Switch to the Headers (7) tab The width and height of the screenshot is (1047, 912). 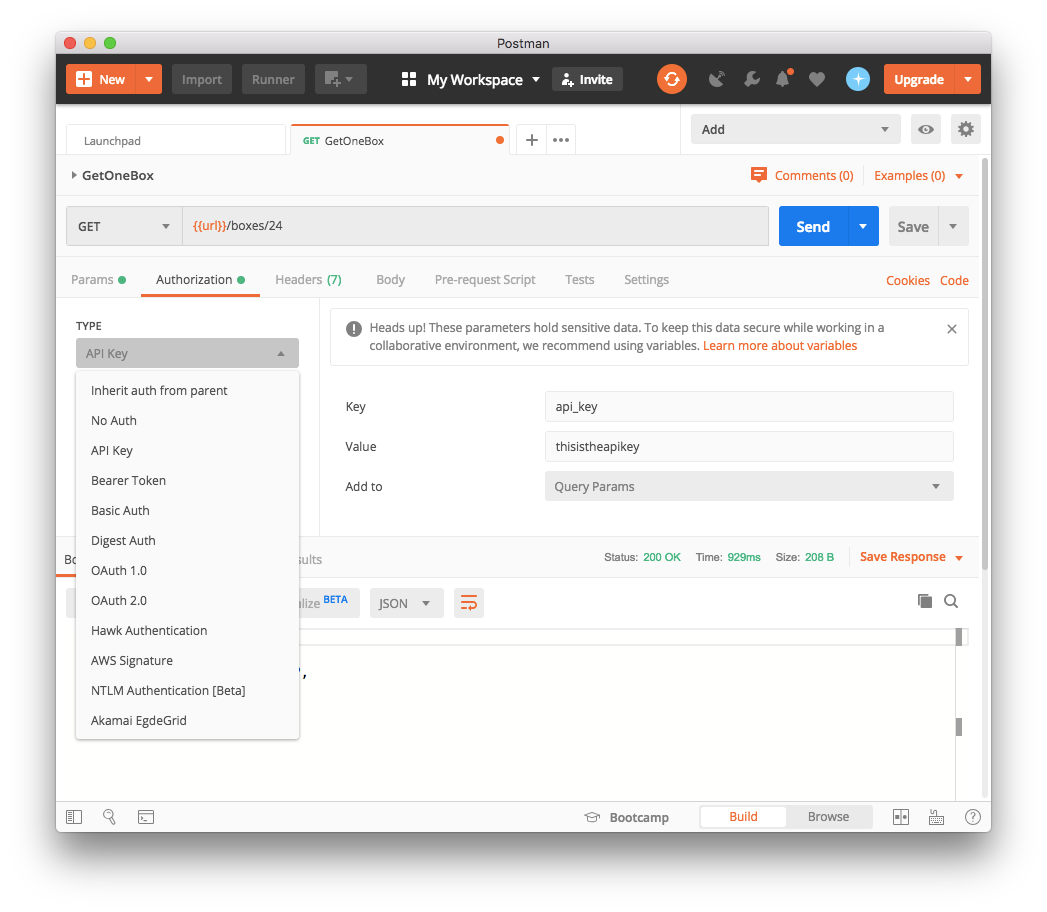click(x=308, y=280)
